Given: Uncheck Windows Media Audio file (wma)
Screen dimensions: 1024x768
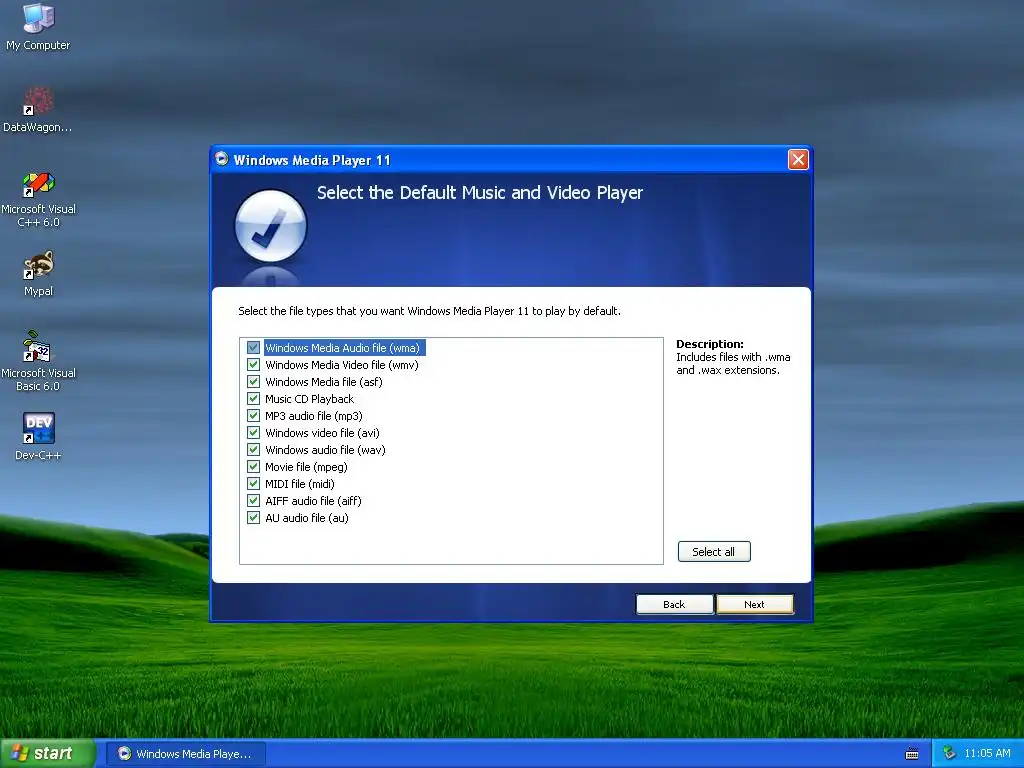Looking at the screenshot, I should pyautogui.click(x=253, y=348).
